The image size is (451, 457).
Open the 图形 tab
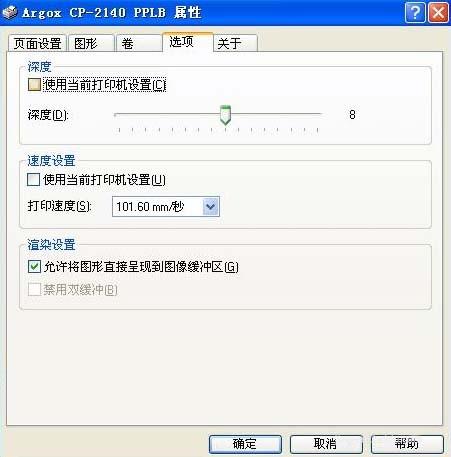click(x=91, y=43)
